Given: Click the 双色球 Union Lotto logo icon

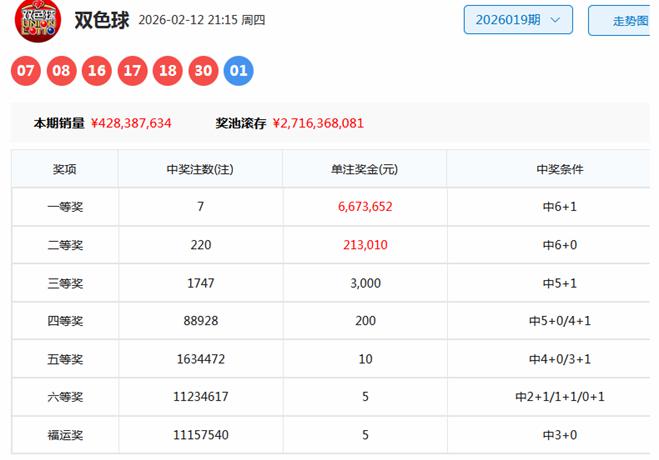Looking at the screenshot, I should (x=37, y=18).
